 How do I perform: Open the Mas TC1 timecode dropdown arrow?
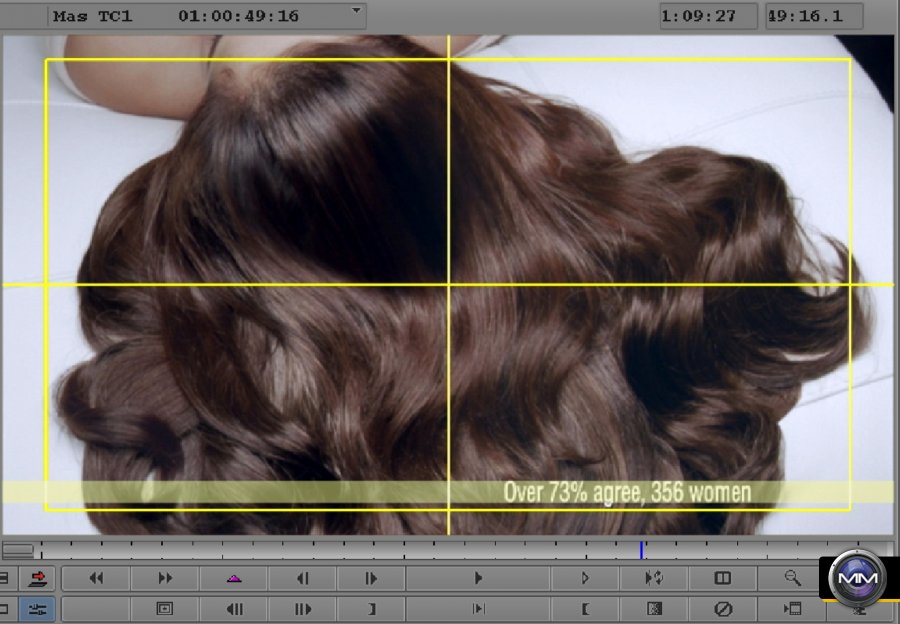(356, 10)
